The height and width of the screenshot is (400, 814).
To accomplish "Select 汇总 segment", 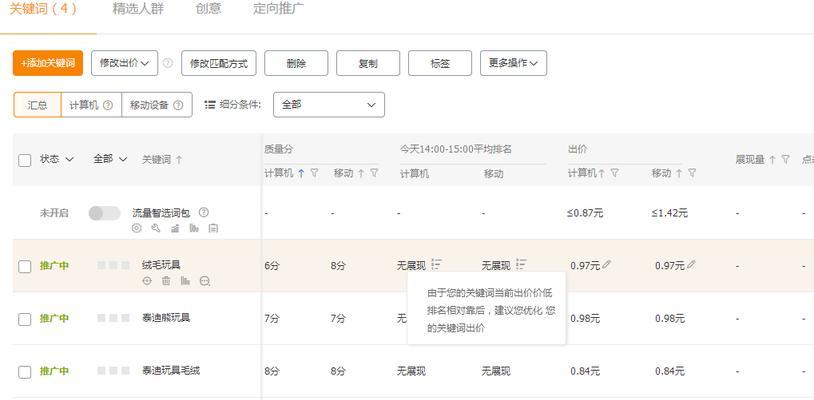I will (37, 105).
